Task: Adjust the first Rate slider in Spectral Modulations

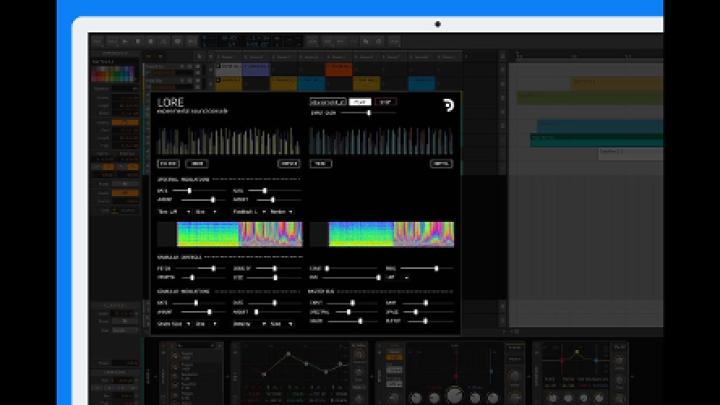Action: click(198, 191)
